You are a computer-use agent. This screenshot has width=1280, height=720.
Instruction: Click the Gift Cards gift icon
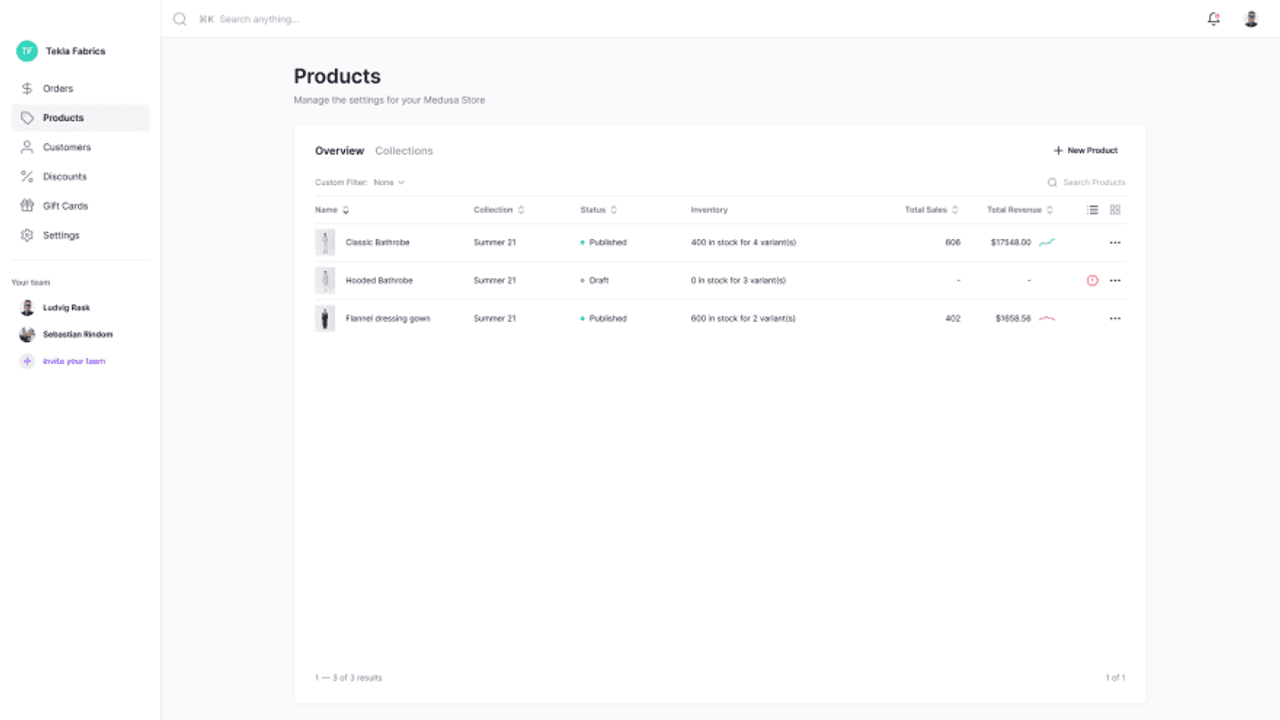(27, 206)
